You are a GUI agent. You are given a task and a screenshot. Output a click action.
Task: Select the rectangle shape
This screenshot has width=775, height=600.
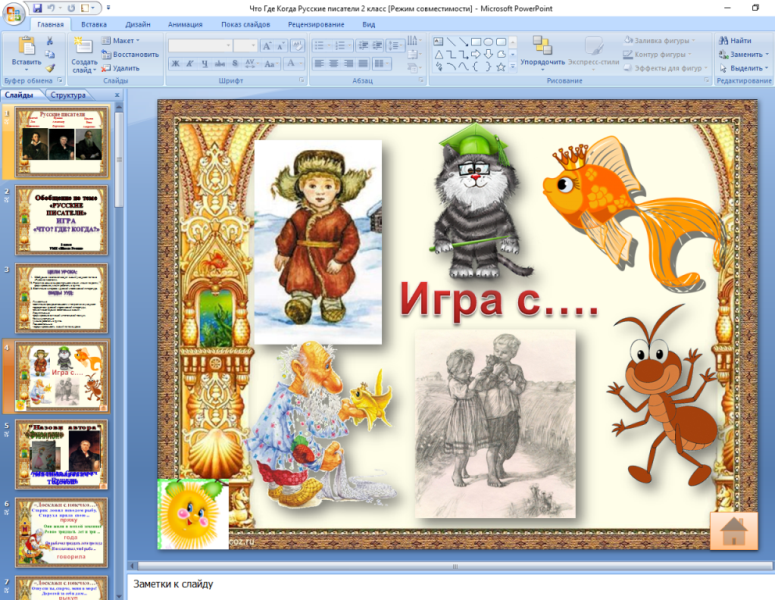pos(476,42)
